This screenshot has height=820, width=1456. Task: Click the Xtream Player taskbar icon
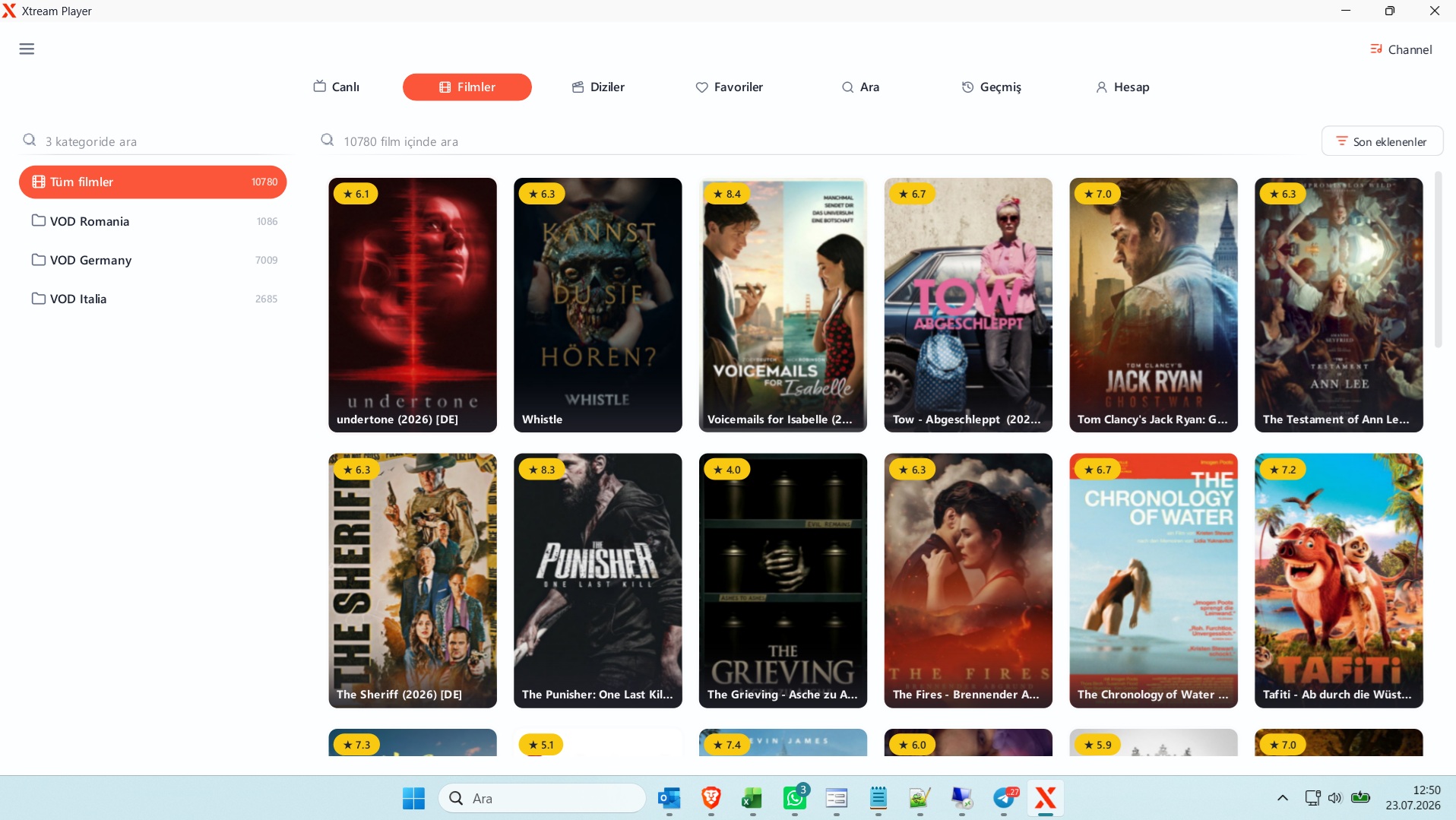[1046, 798]
